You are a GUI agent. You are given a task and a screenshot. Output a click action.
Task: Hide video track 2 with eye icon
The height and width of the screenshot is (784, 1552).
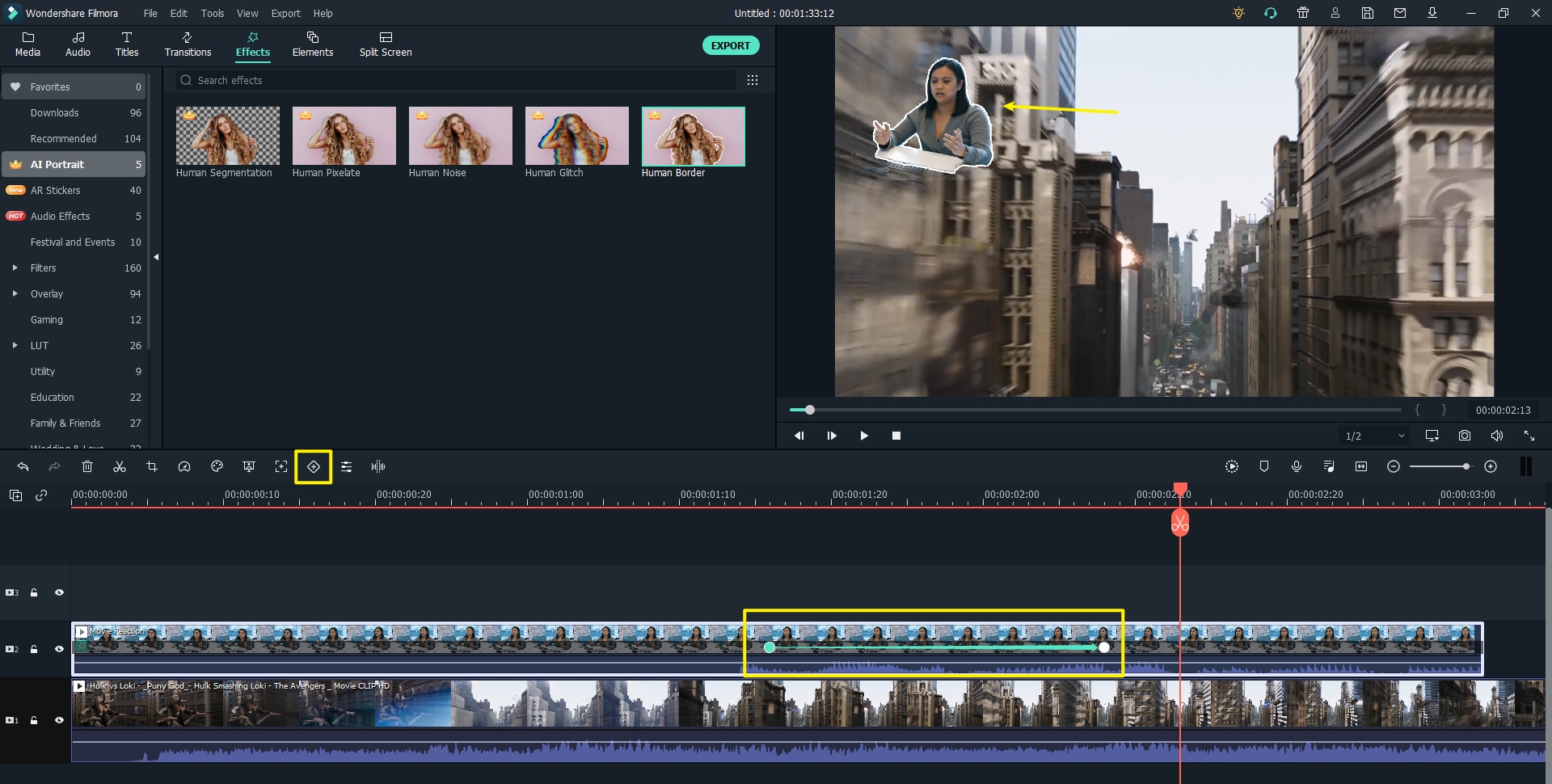(59, 649)
